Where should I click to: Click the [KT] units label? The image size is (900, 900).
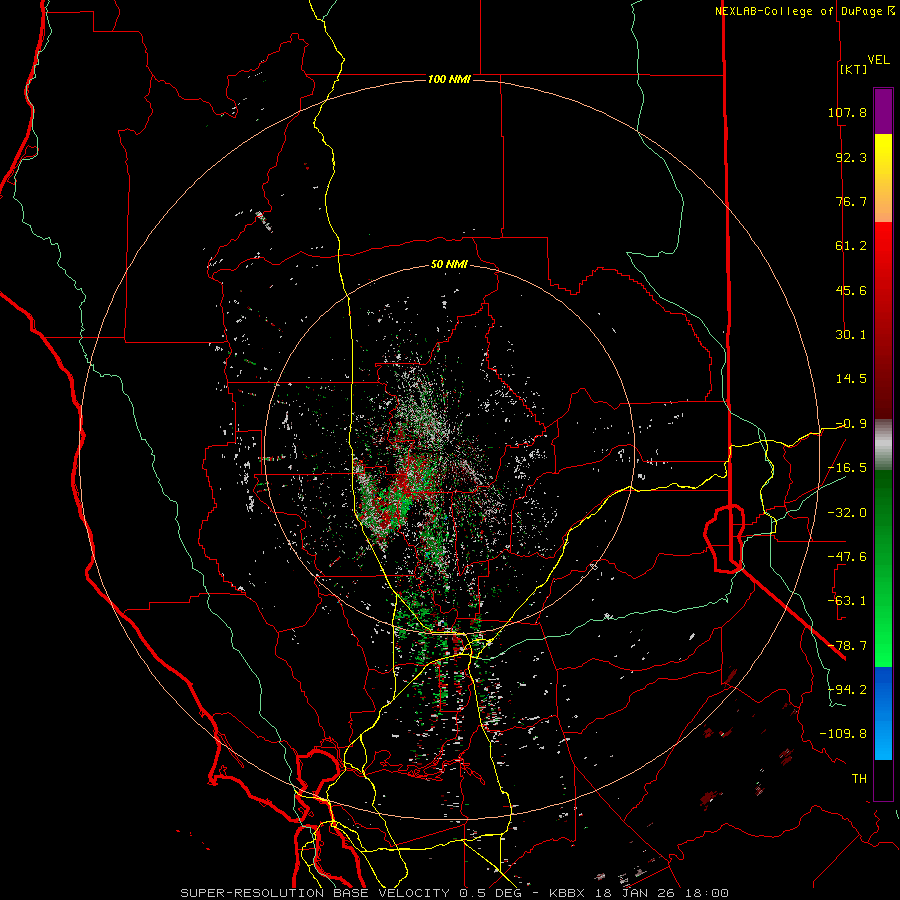coord(854,69)
